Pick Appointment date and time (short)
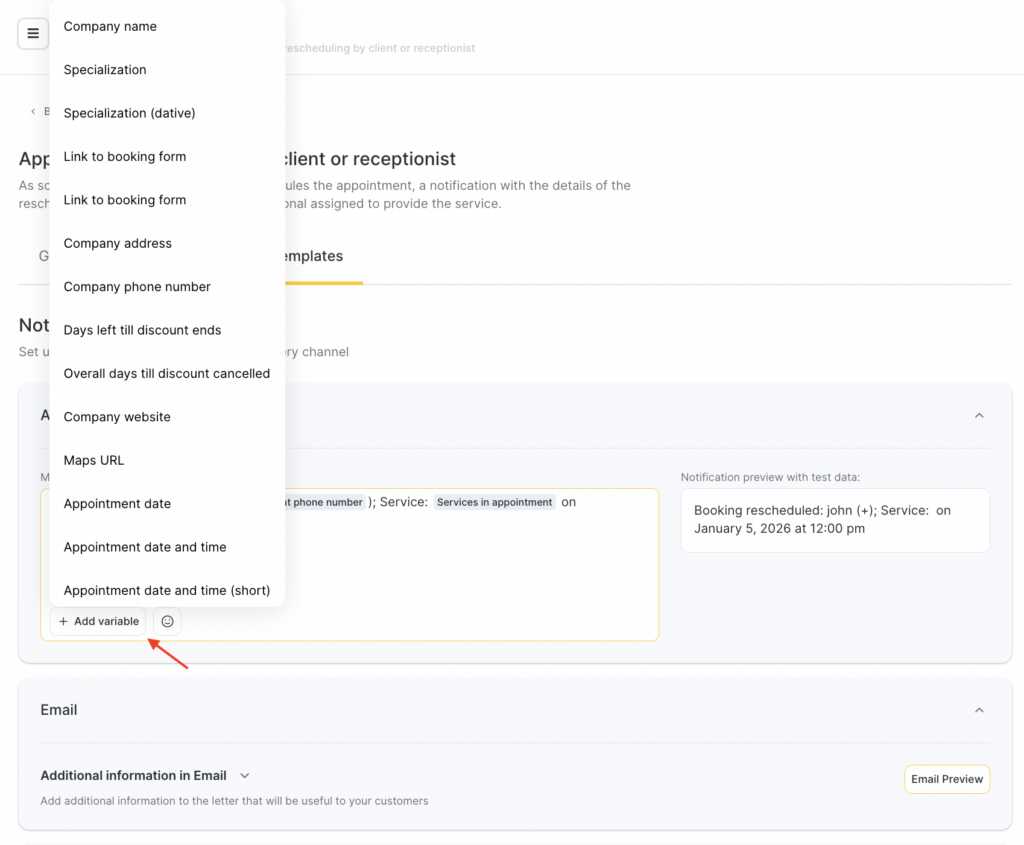Image resolution: width=1024 pixels, height=845 pixels. [166, 590]
